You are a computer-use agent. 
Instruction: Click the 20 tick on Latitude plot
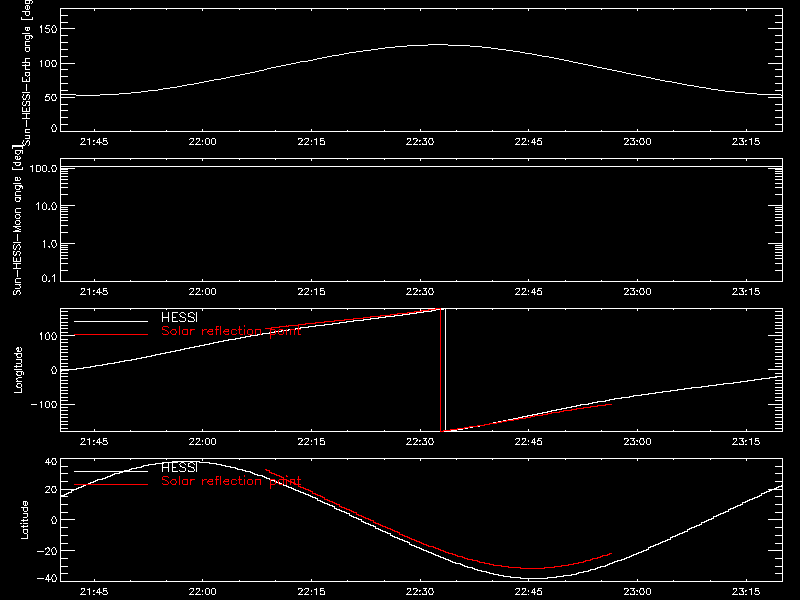click(51, 490)
